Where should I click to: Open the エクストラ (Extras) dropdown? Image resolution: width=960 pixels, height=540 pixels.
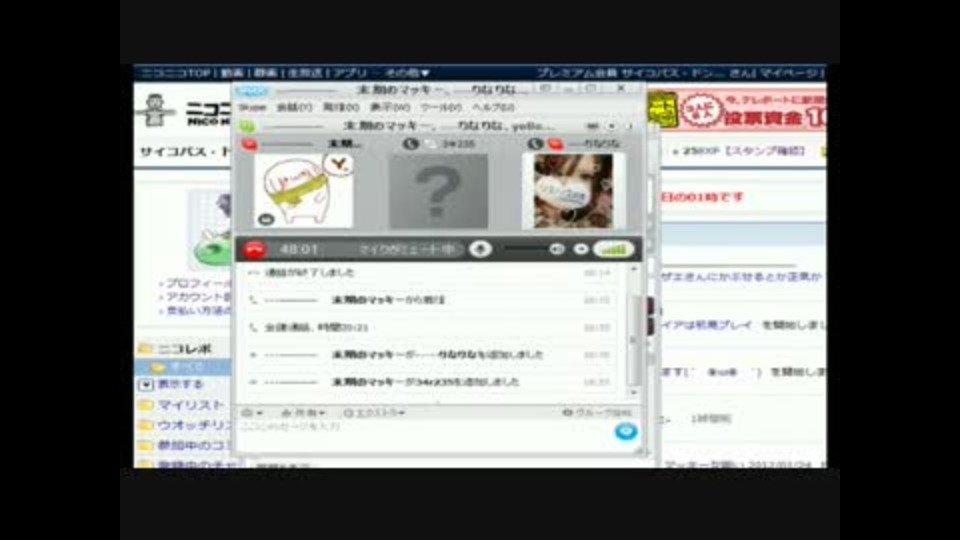(374, 413)
